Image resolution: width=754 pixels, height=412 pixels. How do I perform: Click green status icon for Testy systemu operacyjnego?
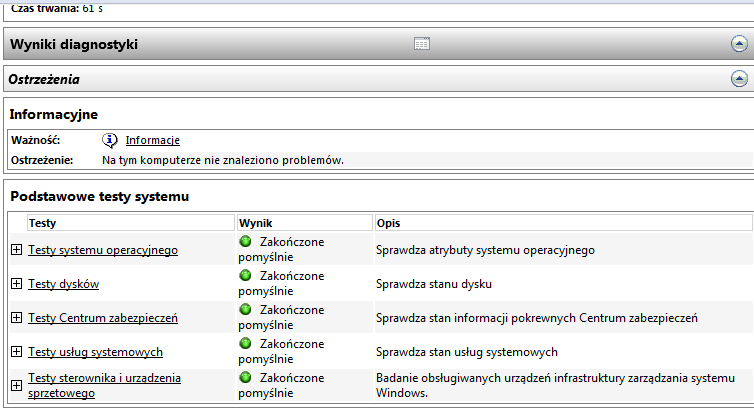point(245,242)
